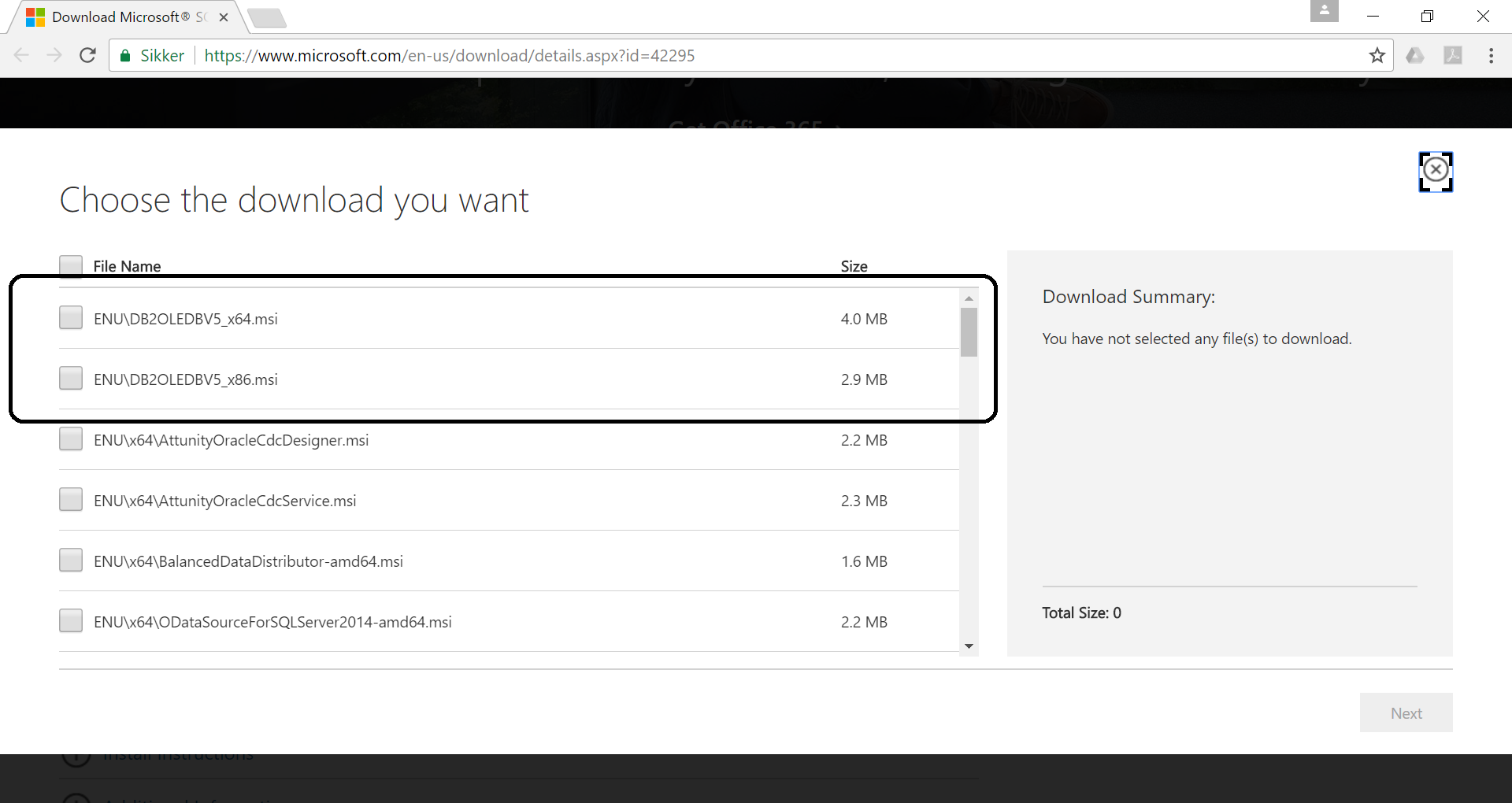The image size is (1512, 803).
Task: Click ENU\x64\AttunityOracleCdcService.msi file name
Action: pyautogui.click(x=225, y=501)
